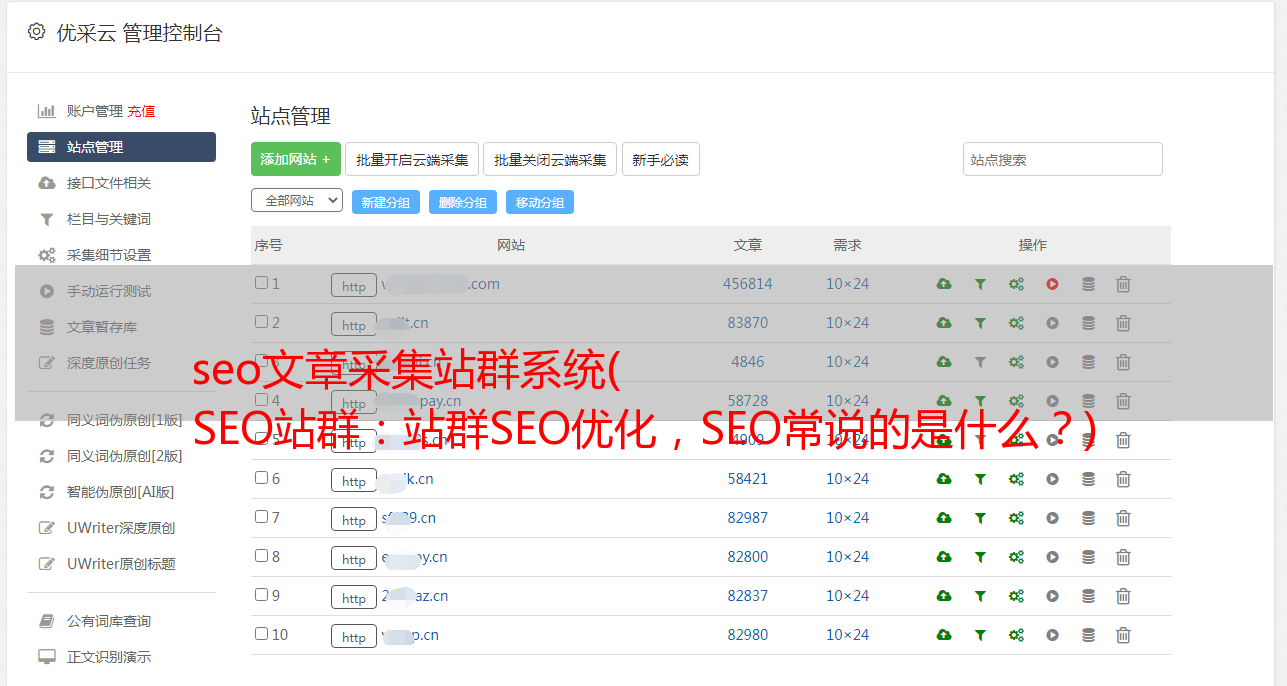Screen dimensions: 1287x686
Task: Click database icon in row 10
Action: [x=1088, y=635]
